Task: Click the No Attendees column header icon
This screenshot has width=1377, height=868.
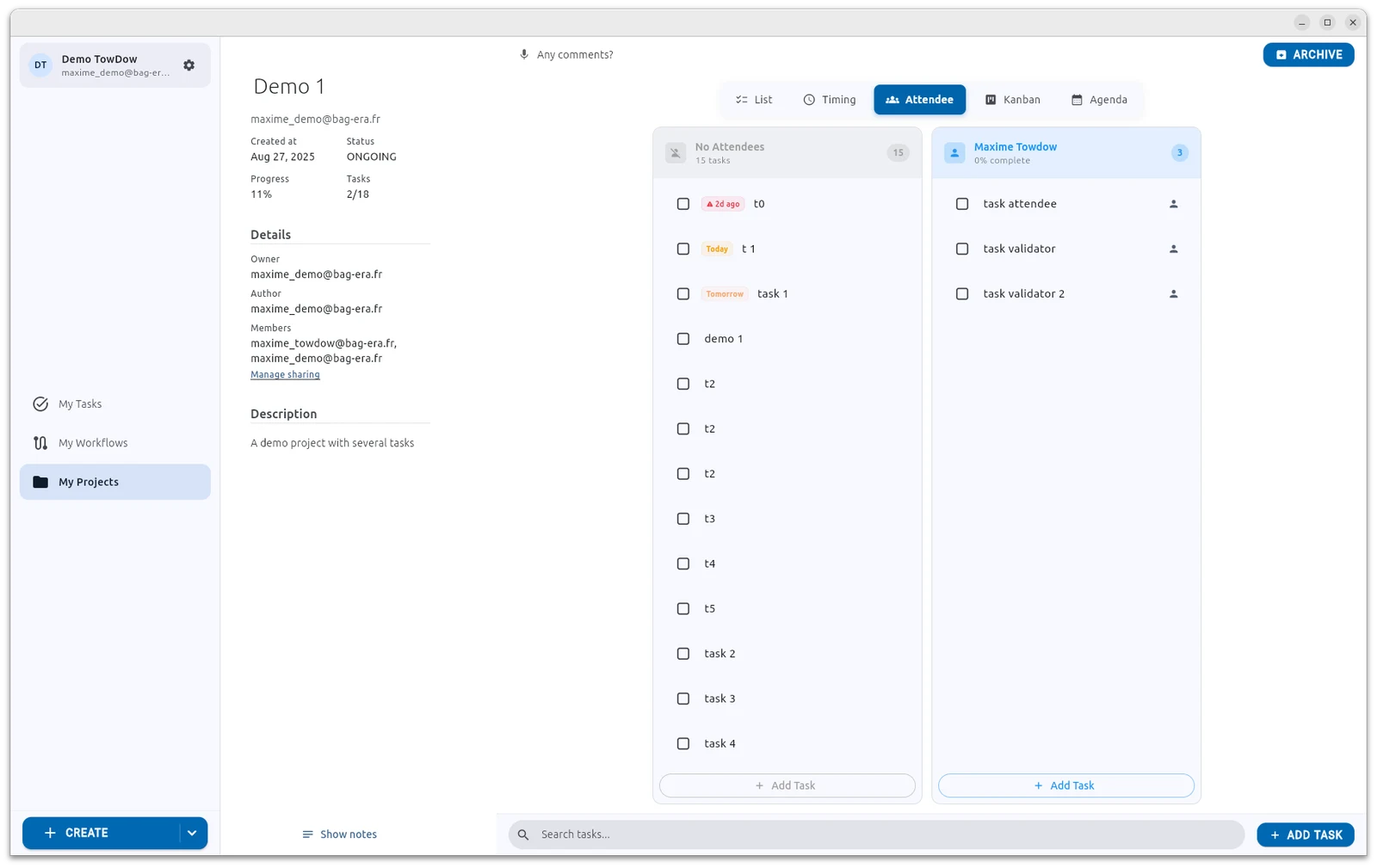Action: click(676, 153)
